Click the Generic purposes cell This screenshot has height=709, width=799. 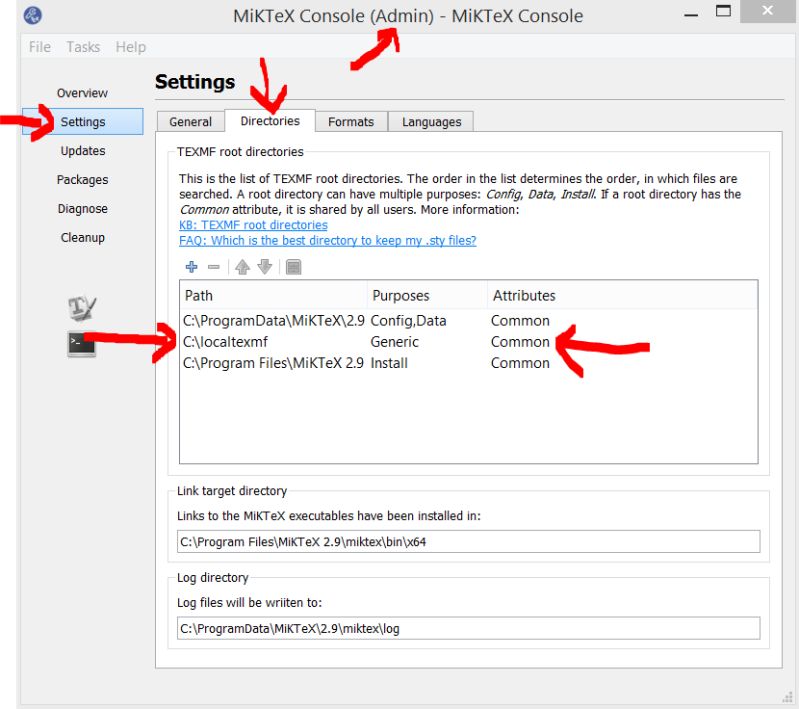click(x=394, y=342)
